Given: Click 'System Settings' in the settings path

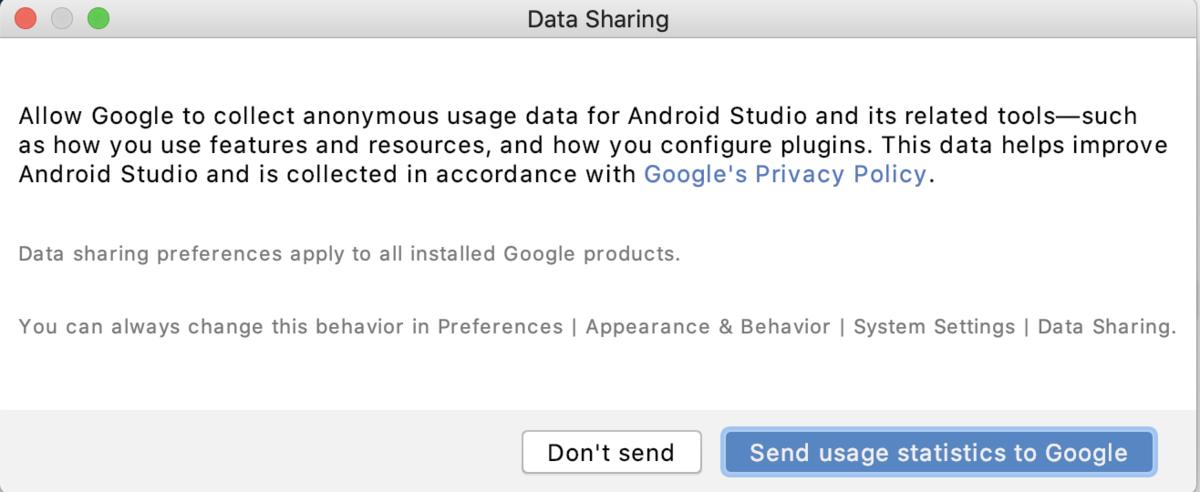Looking at the screenshot, I should coord(934,327).
